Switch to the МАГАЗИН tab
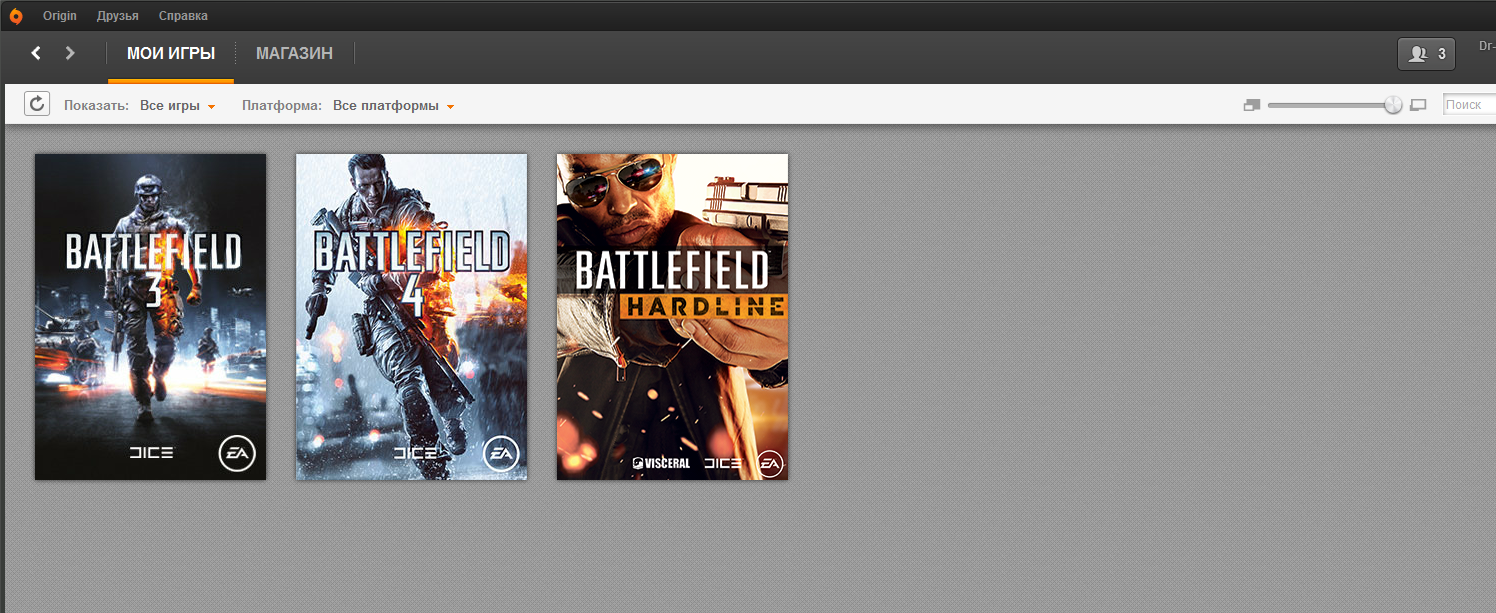Viewport: 1496px width, 613px height. pos(294,54)
